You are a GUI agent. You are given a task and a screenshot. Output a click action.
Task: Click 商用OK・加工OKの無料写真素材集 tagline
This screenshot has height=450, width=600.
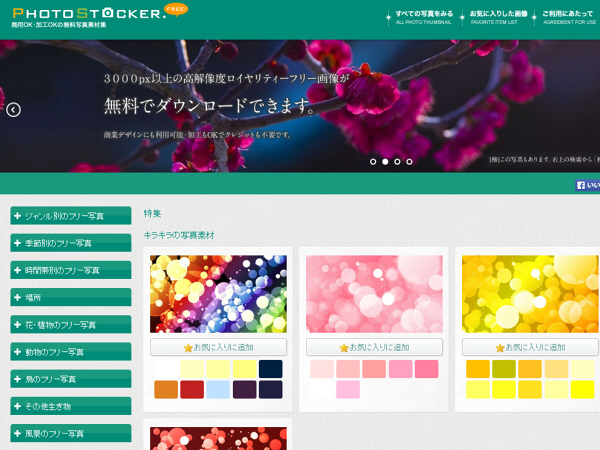59,25
